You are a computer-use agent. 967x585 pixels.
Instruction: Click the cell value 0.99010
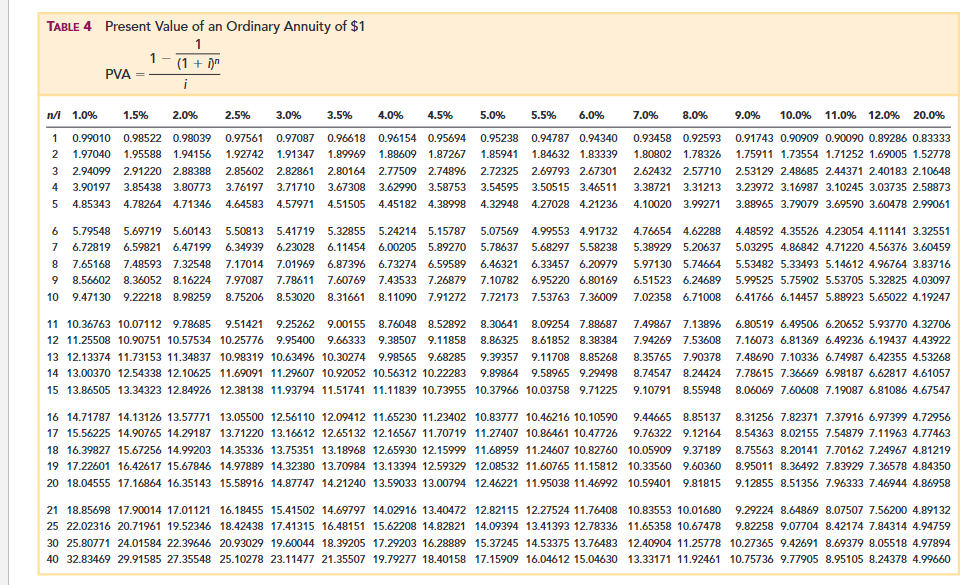(91, 138)
